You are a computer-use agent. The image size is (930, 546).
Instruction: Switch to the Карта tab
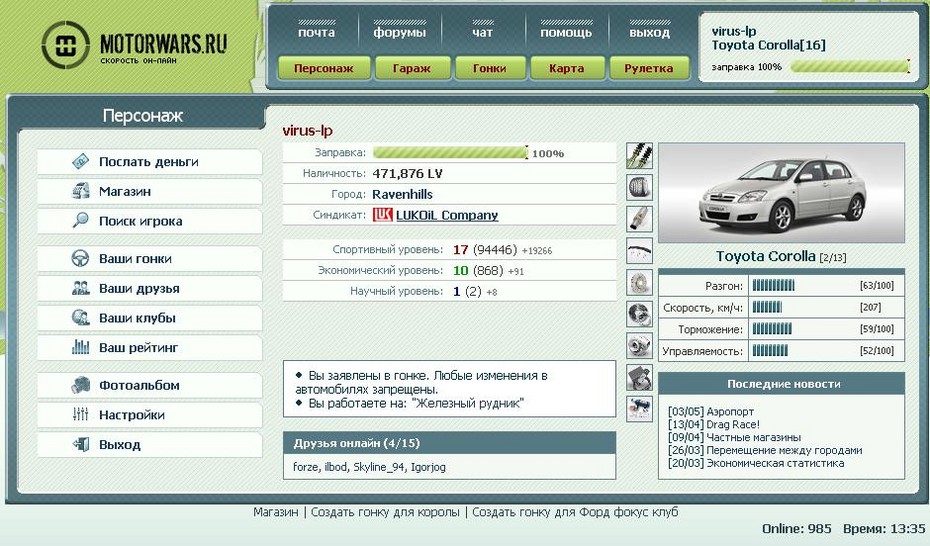(x=567, y=68)
